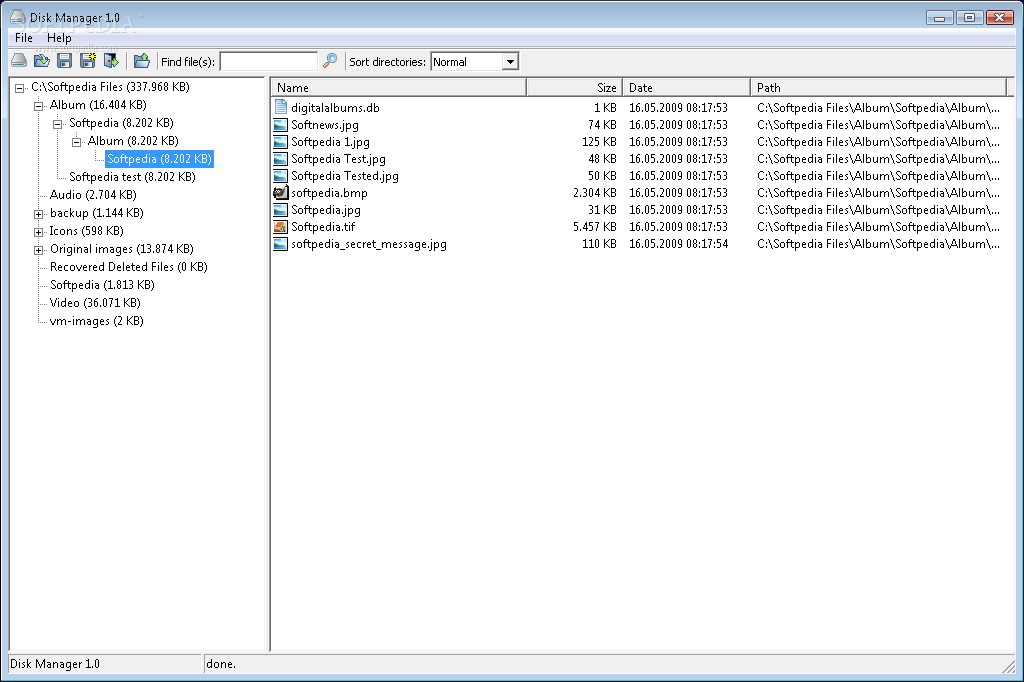This screenshot has width=1024, height=682.
Task: Click the softpedia.bmp file icon
Action: pyautogui.click(x=281, y=192)
